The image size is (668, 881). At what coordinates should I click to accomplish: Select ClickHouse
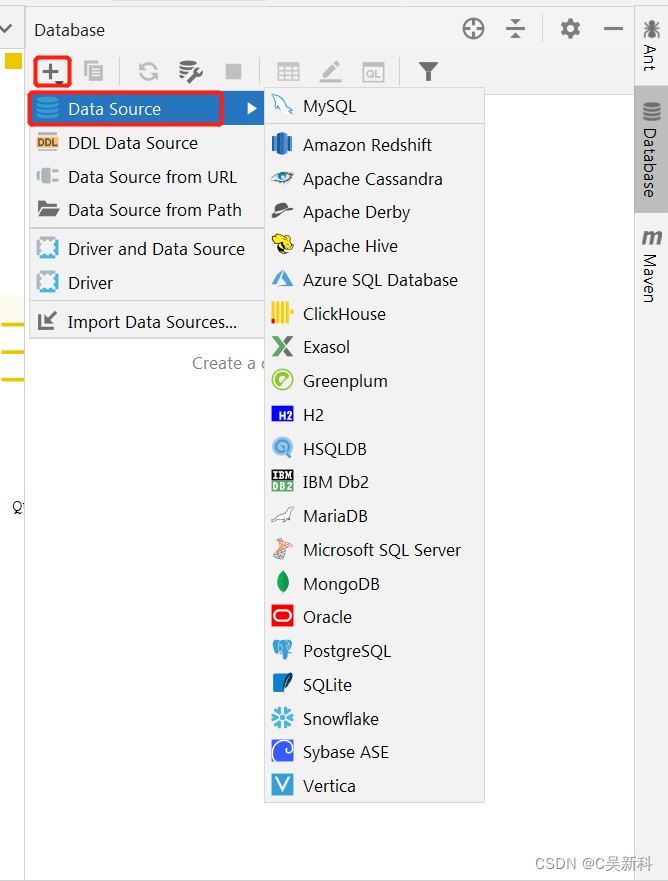pos(374,314)
